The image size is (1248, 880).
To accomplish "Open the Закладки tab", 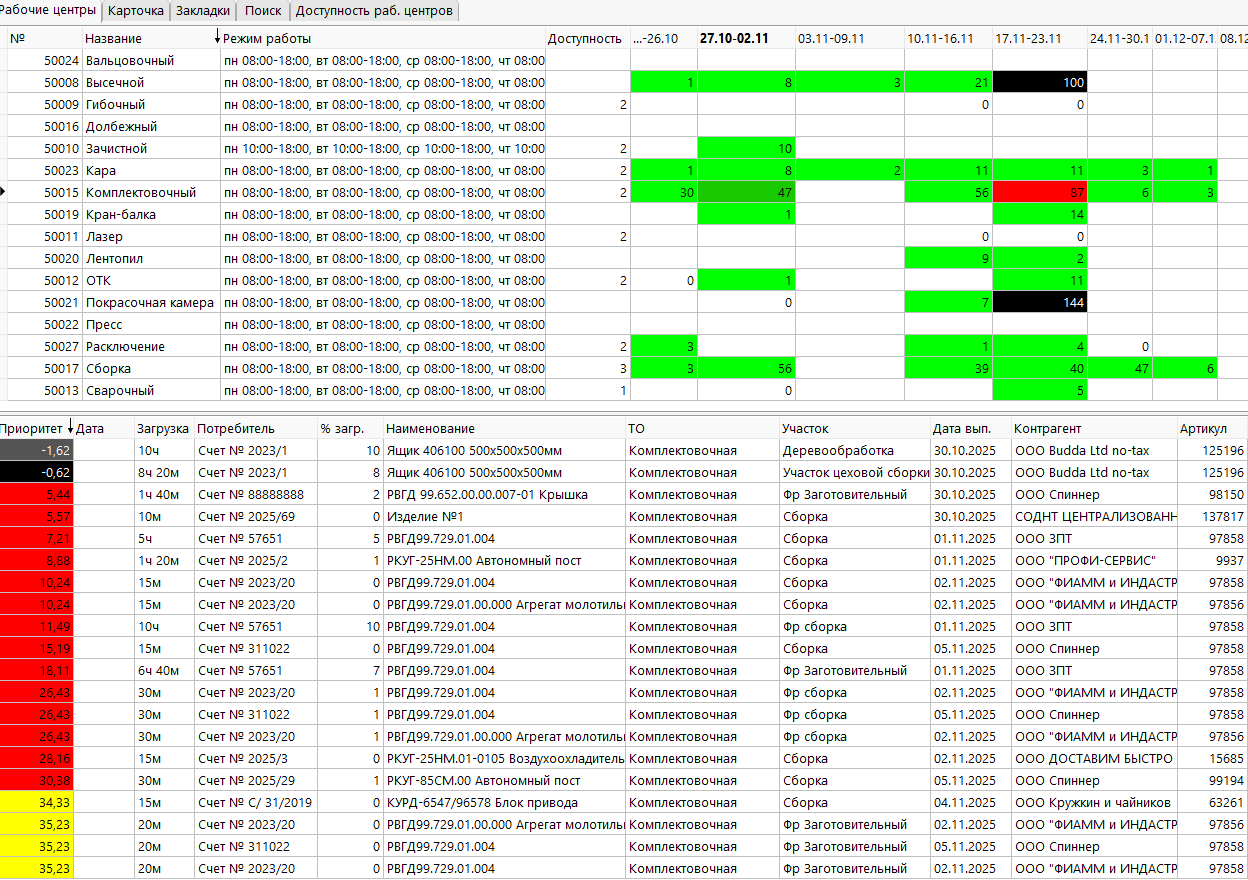I will [202, 11].
